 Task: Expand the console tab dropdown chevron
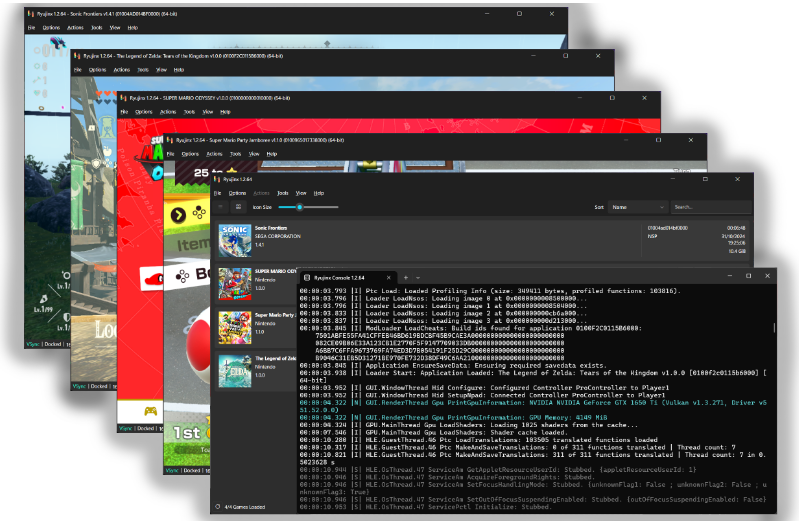click(x=418, y=278)
